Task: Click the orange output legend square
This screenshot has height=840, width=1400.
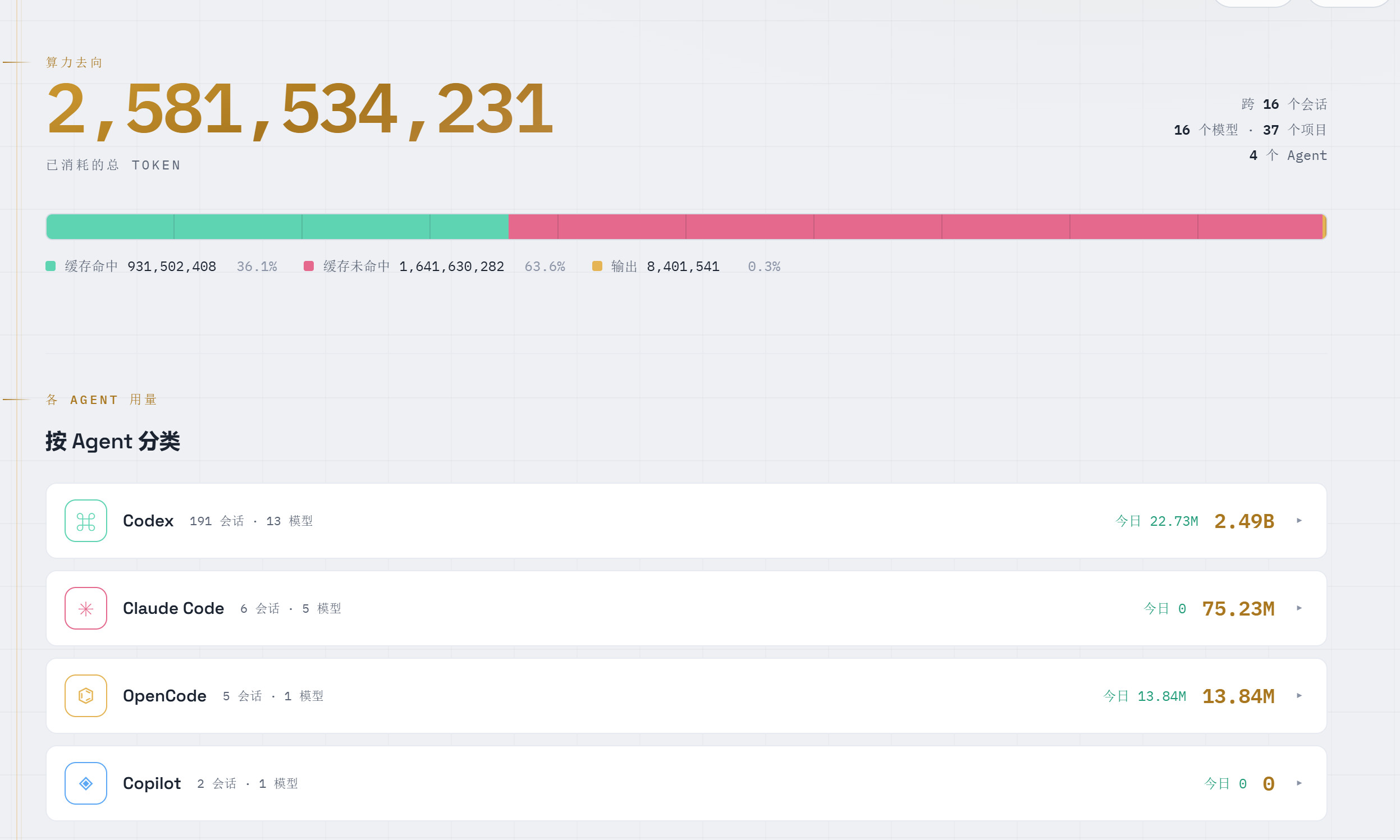Action: coord(597,266)
